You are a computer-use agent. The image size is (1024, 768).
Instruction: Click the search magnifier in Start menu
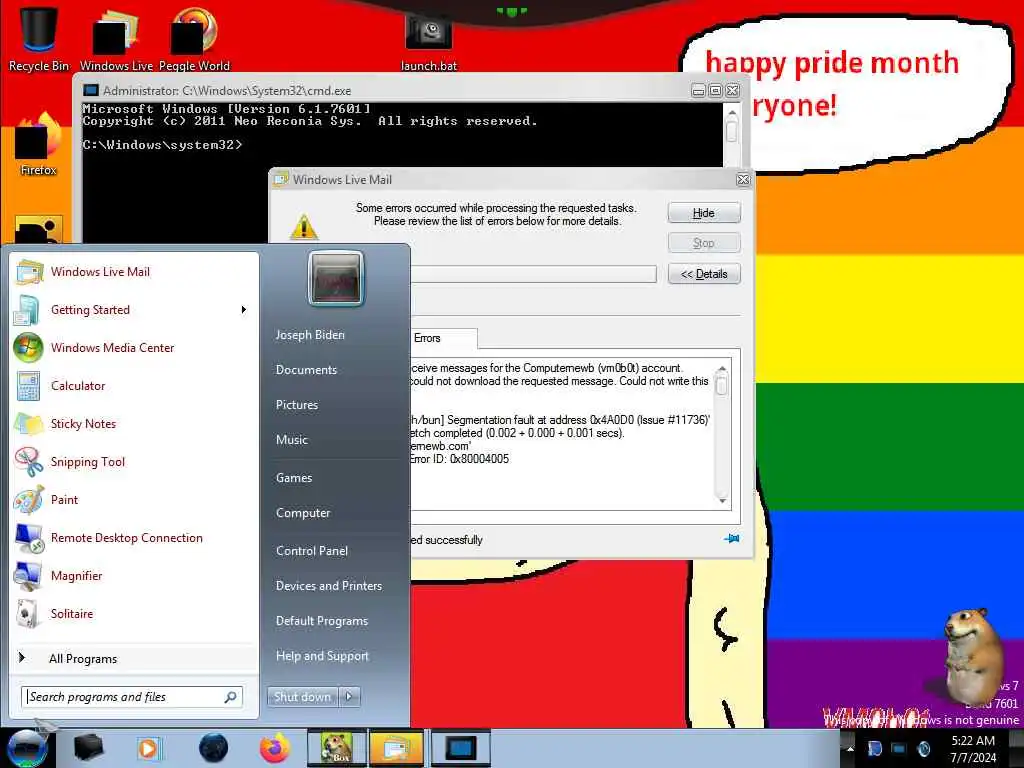(x=231, y=697)
